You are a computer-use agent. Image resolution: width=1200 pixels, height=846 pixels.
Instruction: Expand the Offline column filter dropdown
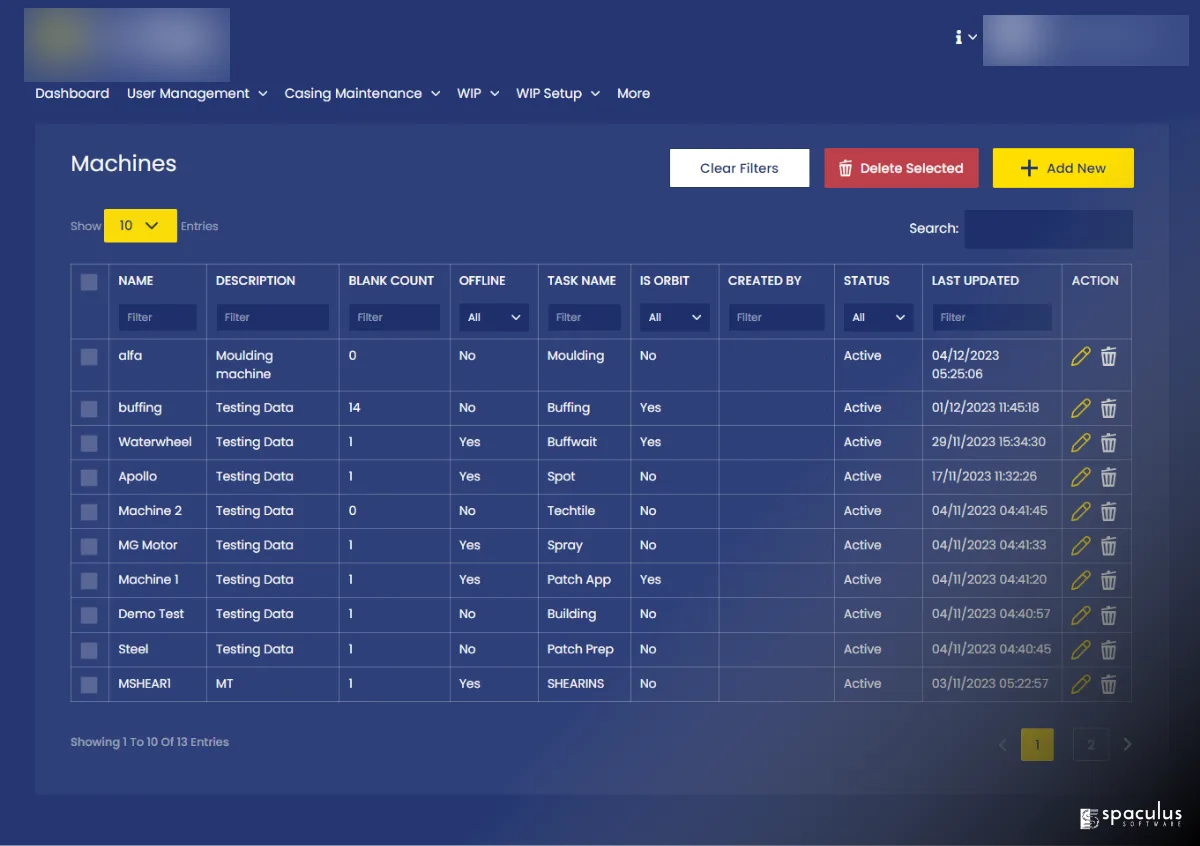[494, 318]
